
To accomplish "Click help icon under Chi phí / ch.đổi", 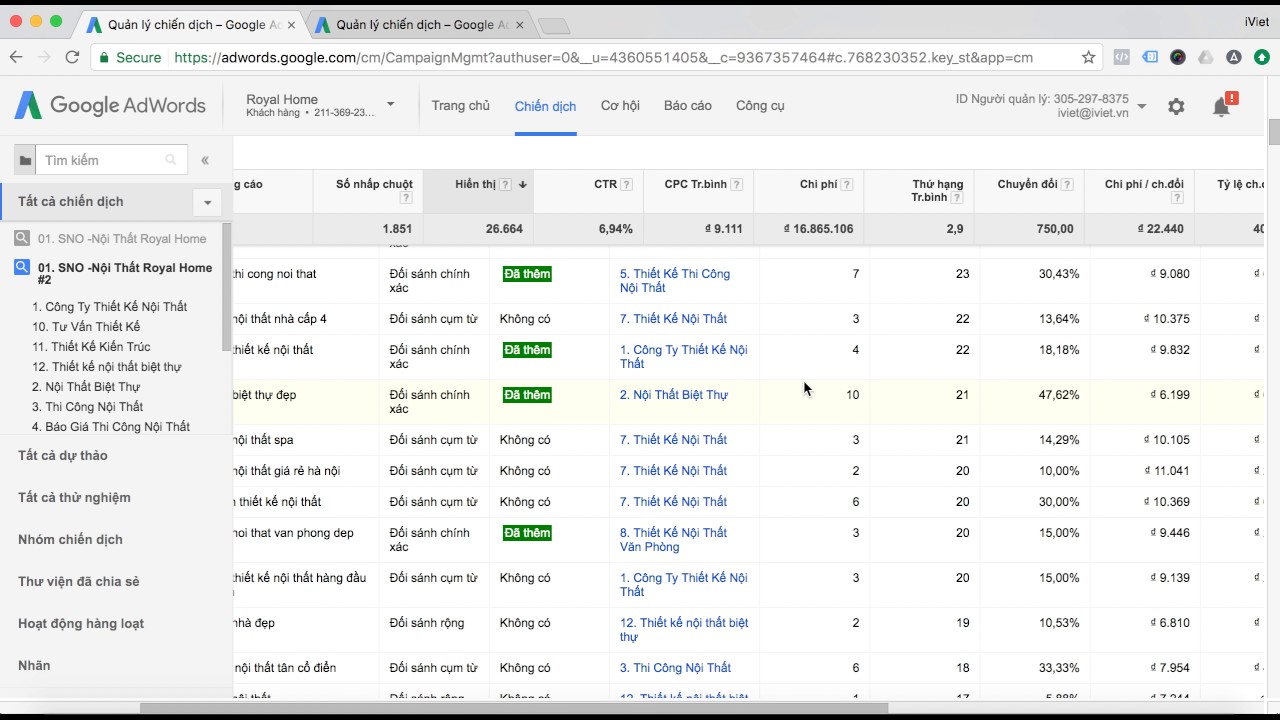I will (1177, 198).
